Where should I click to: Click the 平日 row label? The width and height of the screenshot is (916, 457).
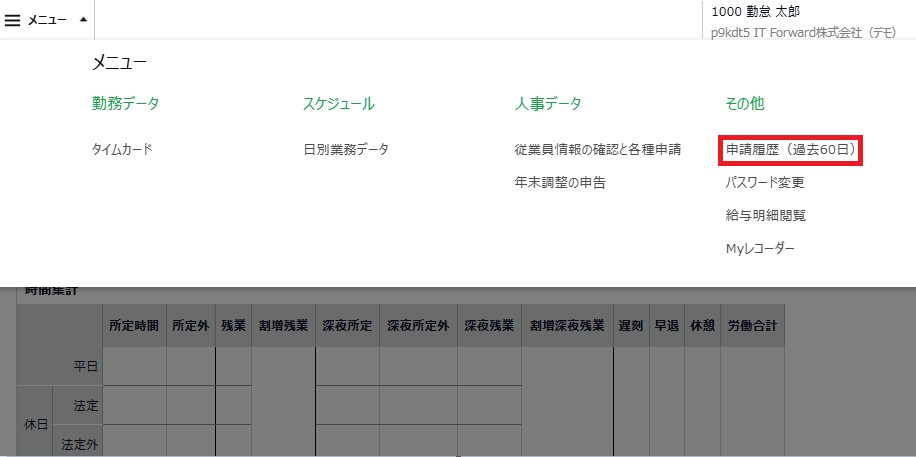86,366
